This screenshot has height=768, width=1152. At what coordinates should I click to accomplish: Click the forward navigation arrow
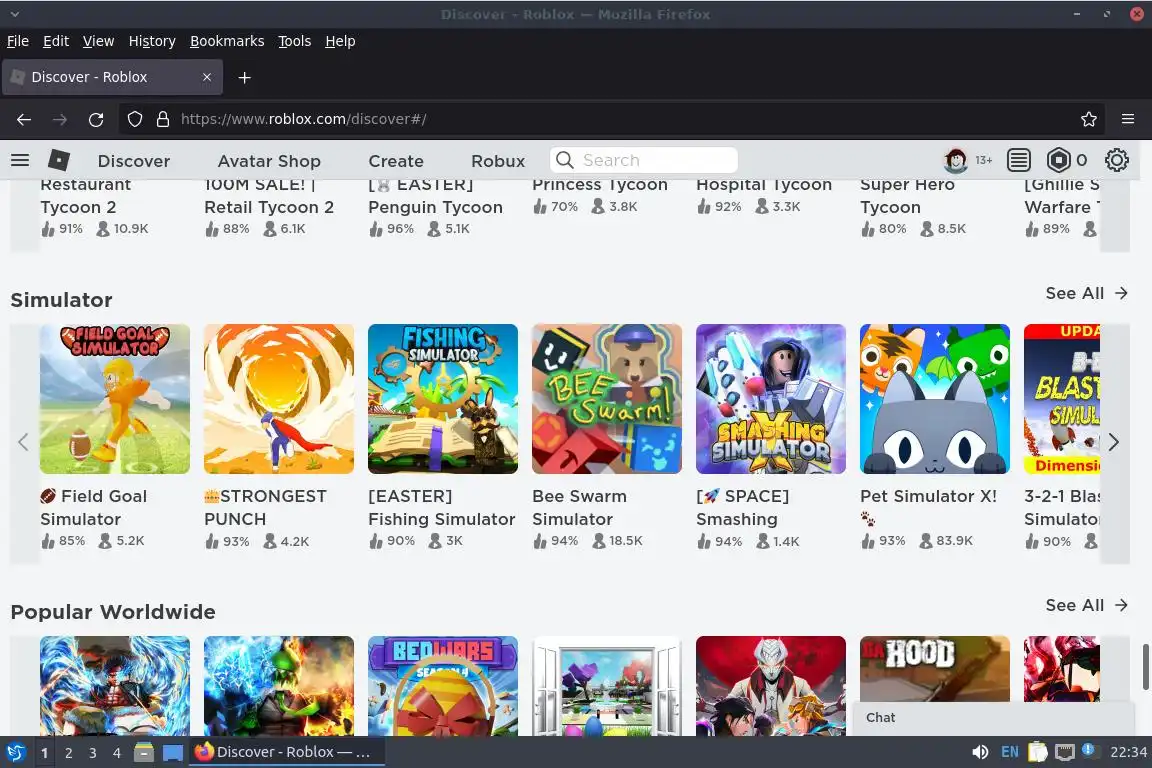[60, 119]
